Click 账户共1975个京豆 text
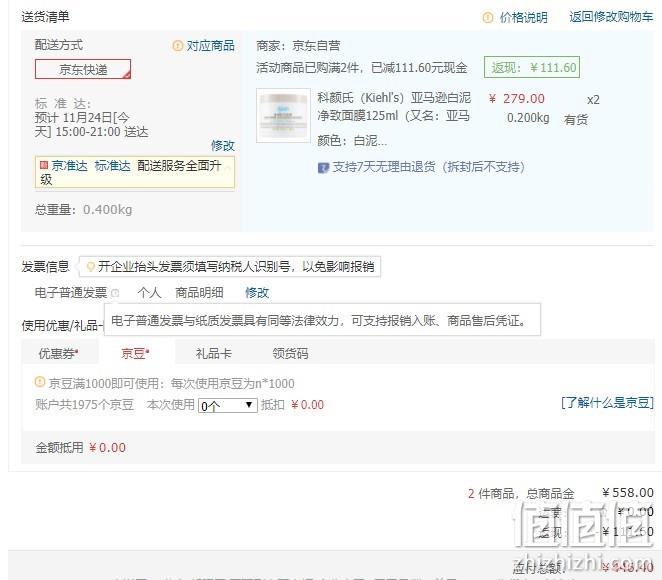The image size is (662, 580). click(84, 405)
